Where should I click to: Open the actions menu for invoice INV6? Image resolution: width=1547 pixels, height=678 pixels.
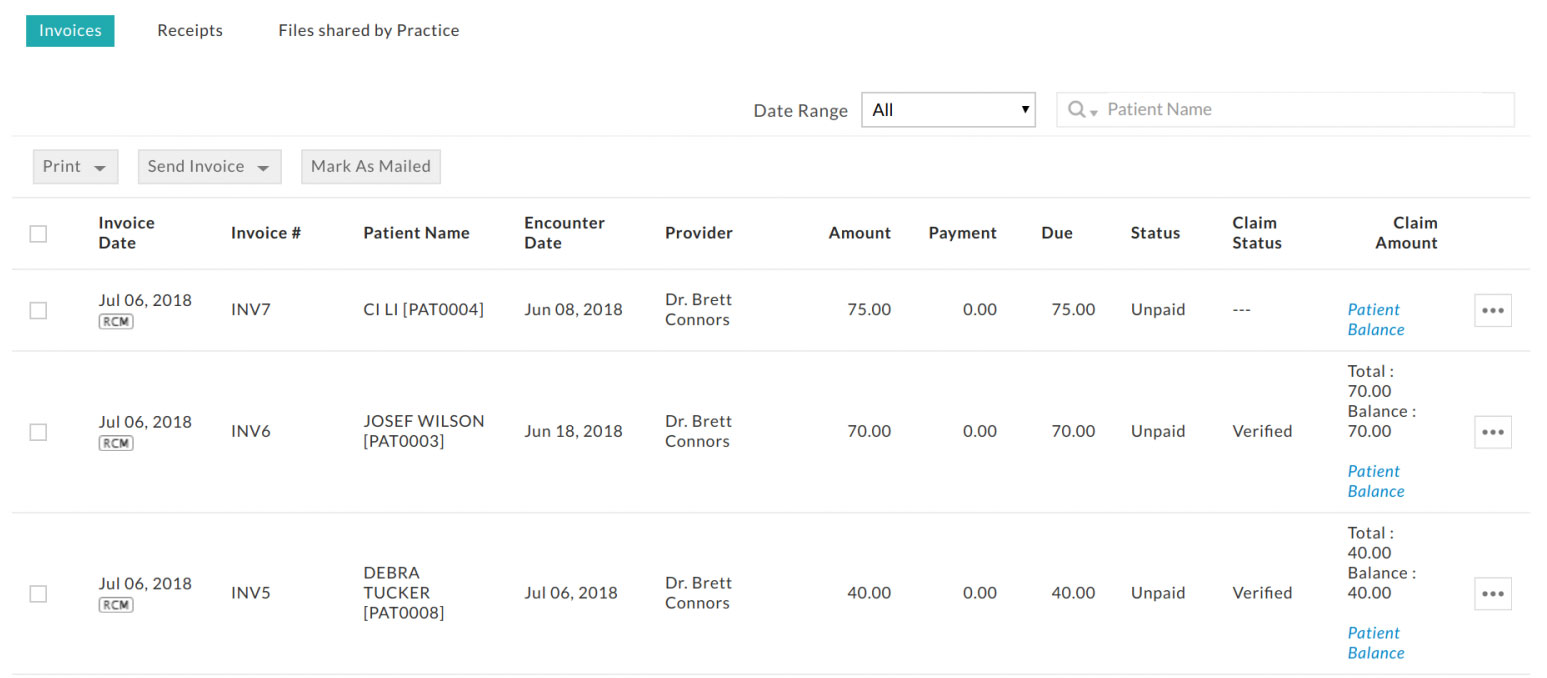tap(1493, 432)
